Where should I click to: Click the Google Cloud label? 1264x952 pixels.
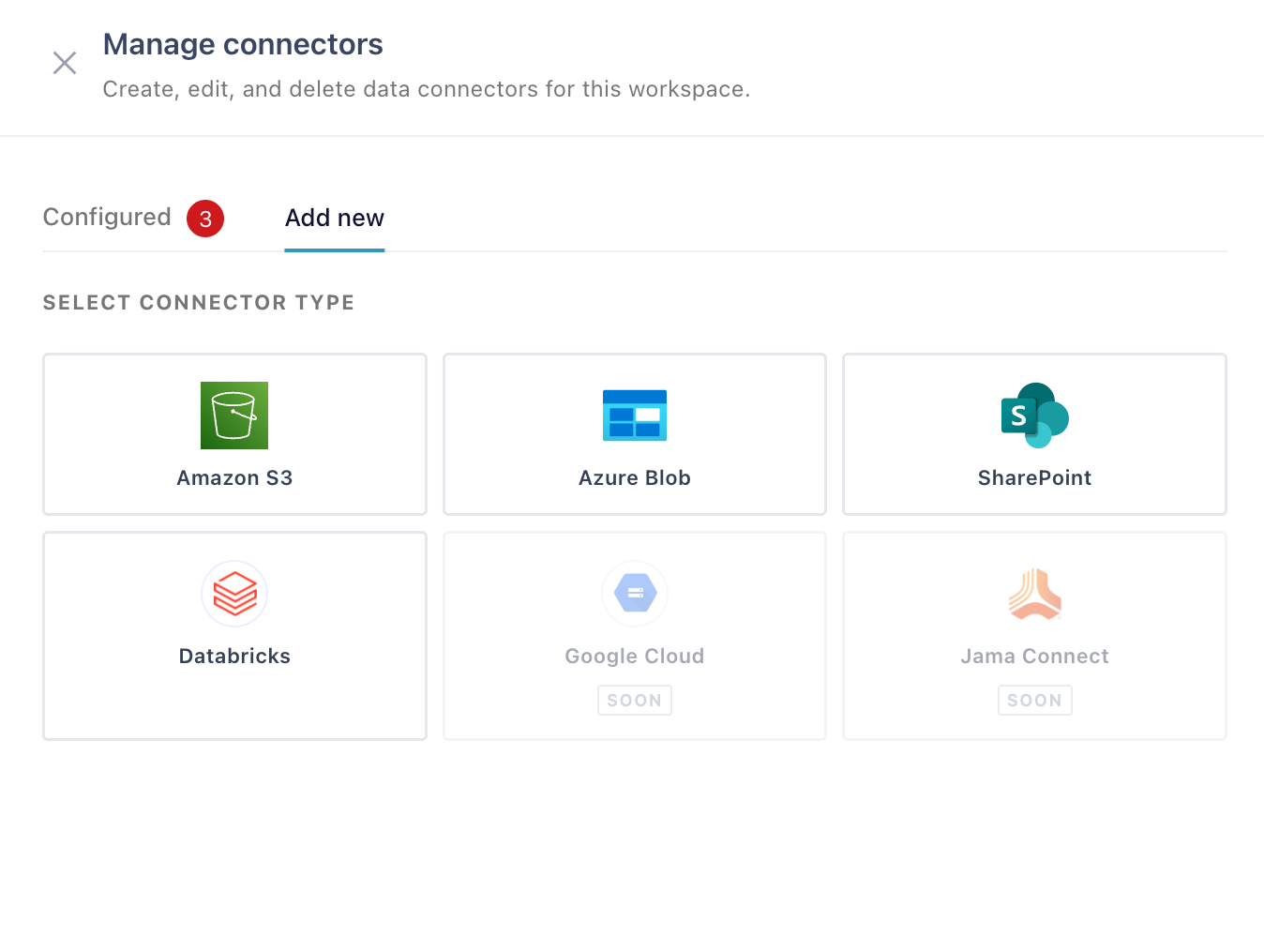635,657
